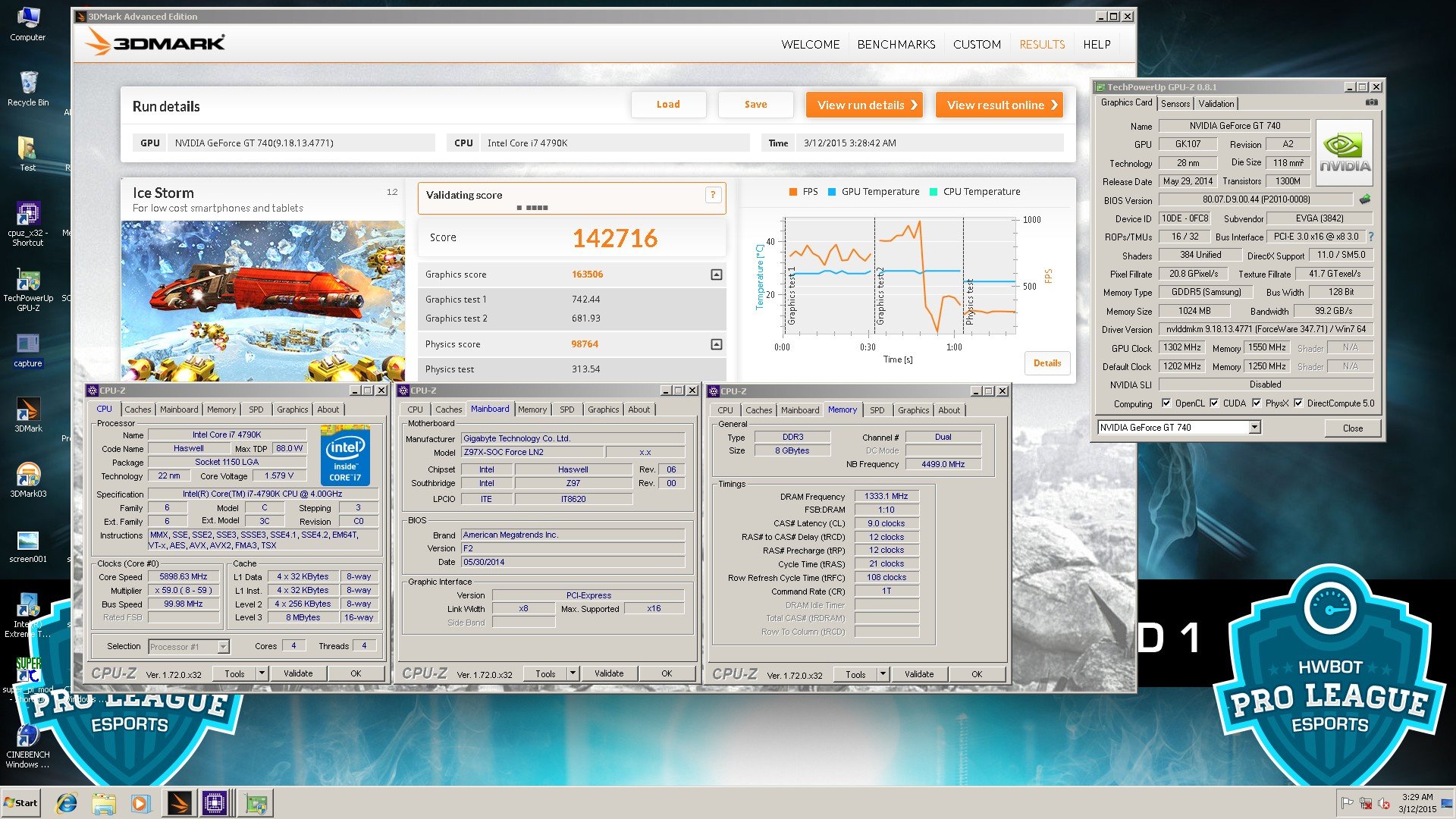Click the Start button
Screen dimensions: 1456x819
point(21,803)
